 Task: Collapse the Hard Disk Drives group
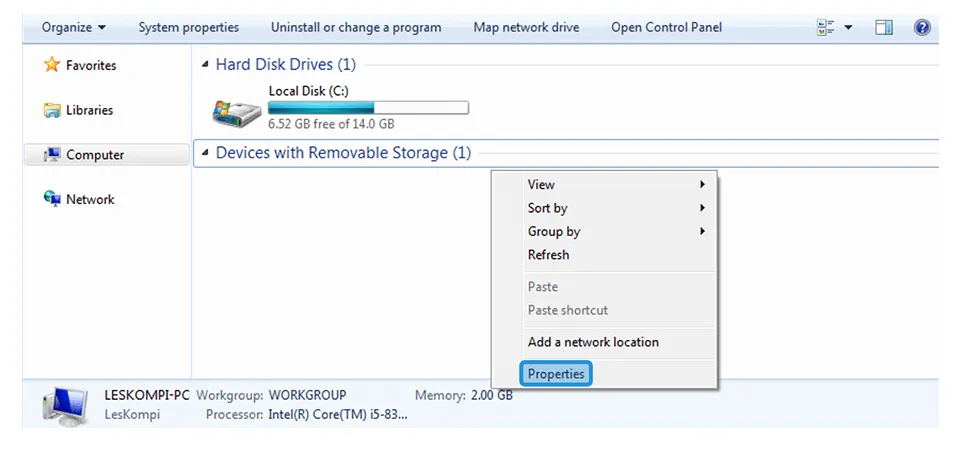tap(205, 64)
